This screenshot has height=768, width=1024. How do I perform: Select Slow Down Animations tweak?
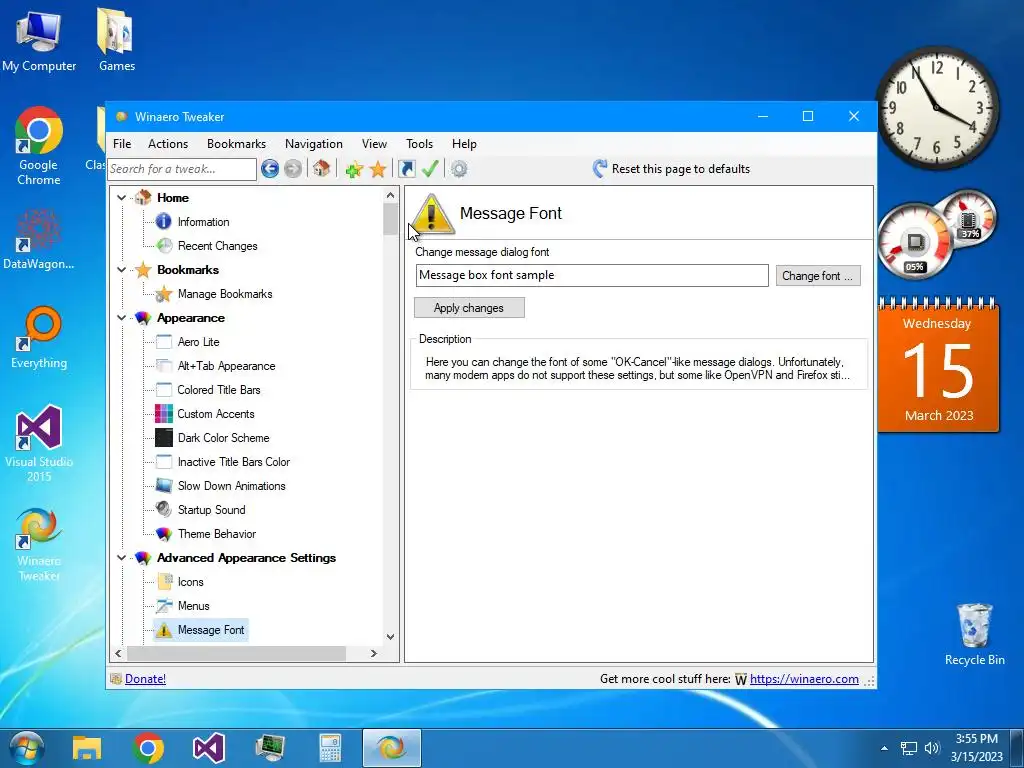pyautogui.click(x=231, y=486)
